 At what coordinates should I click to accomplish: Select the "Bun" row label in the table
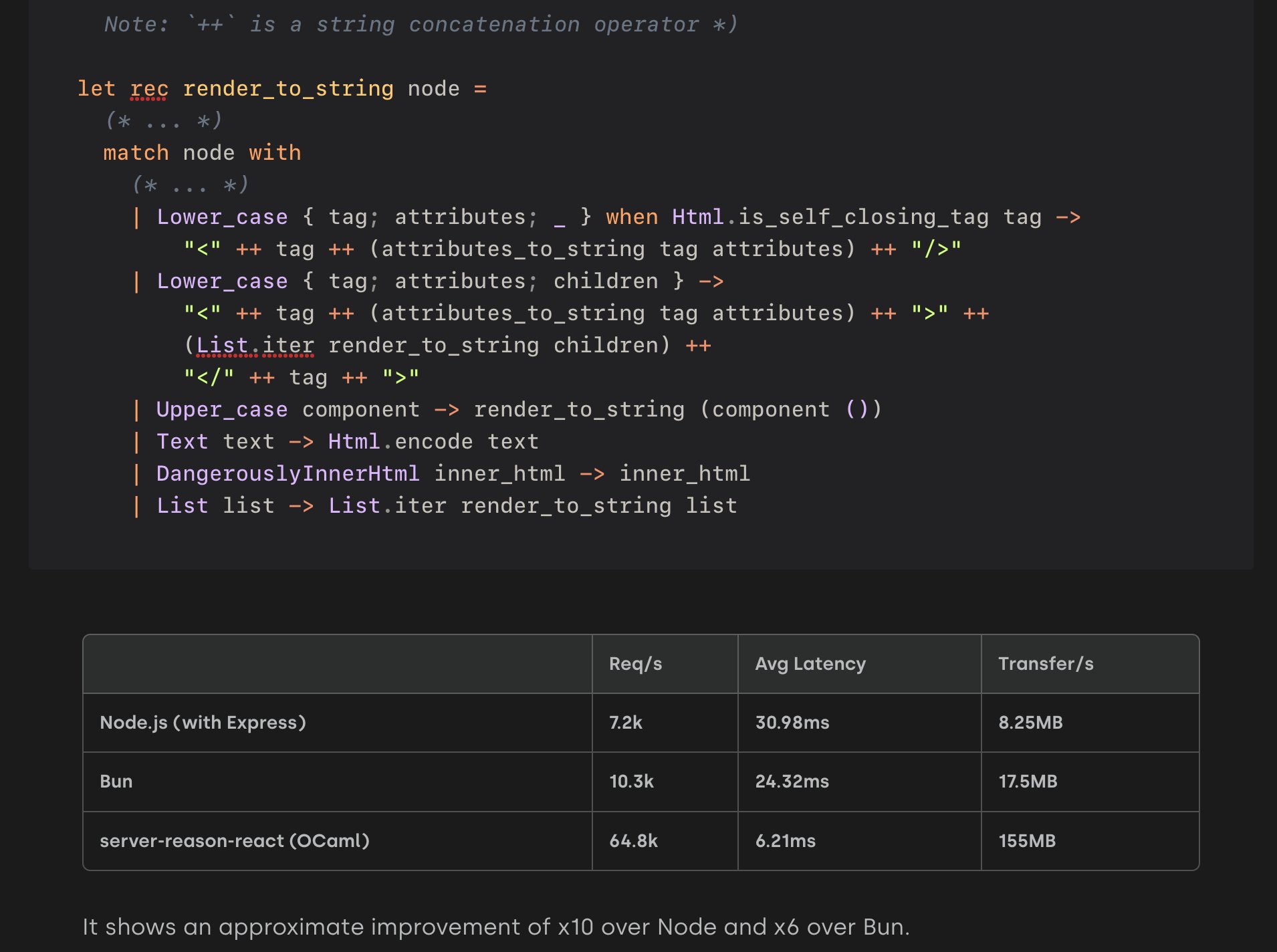pos(116,782)
